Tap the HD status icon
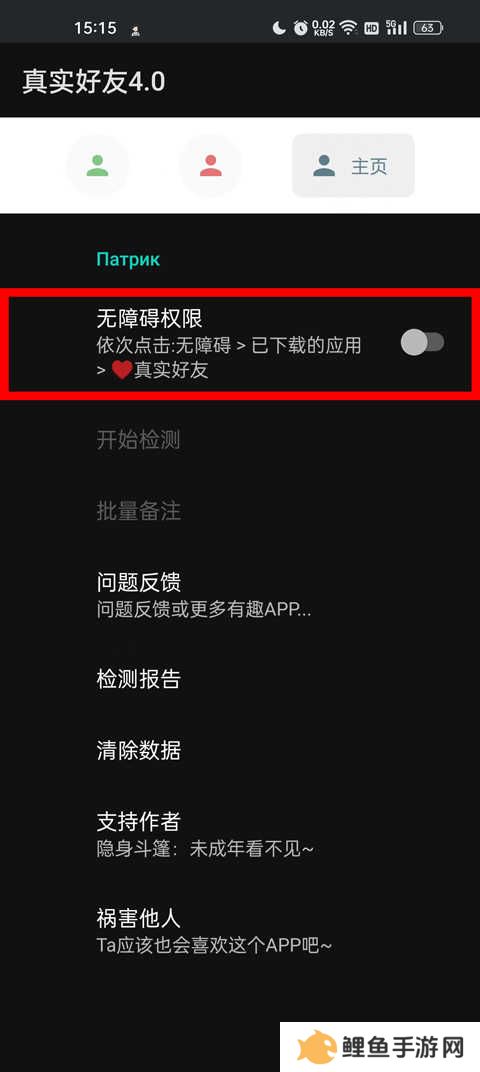Screen dimensions: 480x1072 click(x=371, y=28)
